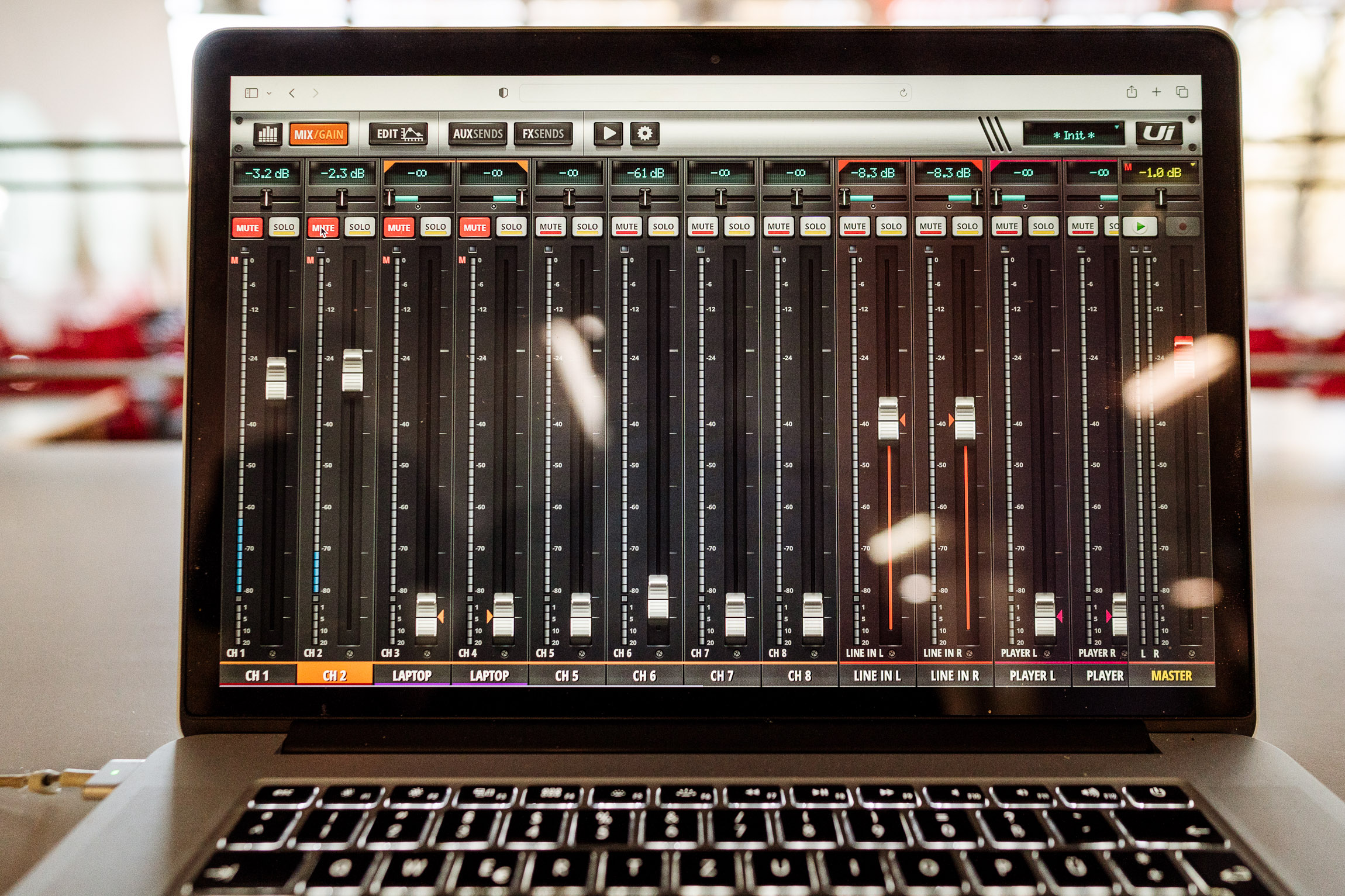This screenshot has width=1345, height=896.
Task: Toggle MUTE on CH 4 LAPTOP channel
Action: pos(475,228)
